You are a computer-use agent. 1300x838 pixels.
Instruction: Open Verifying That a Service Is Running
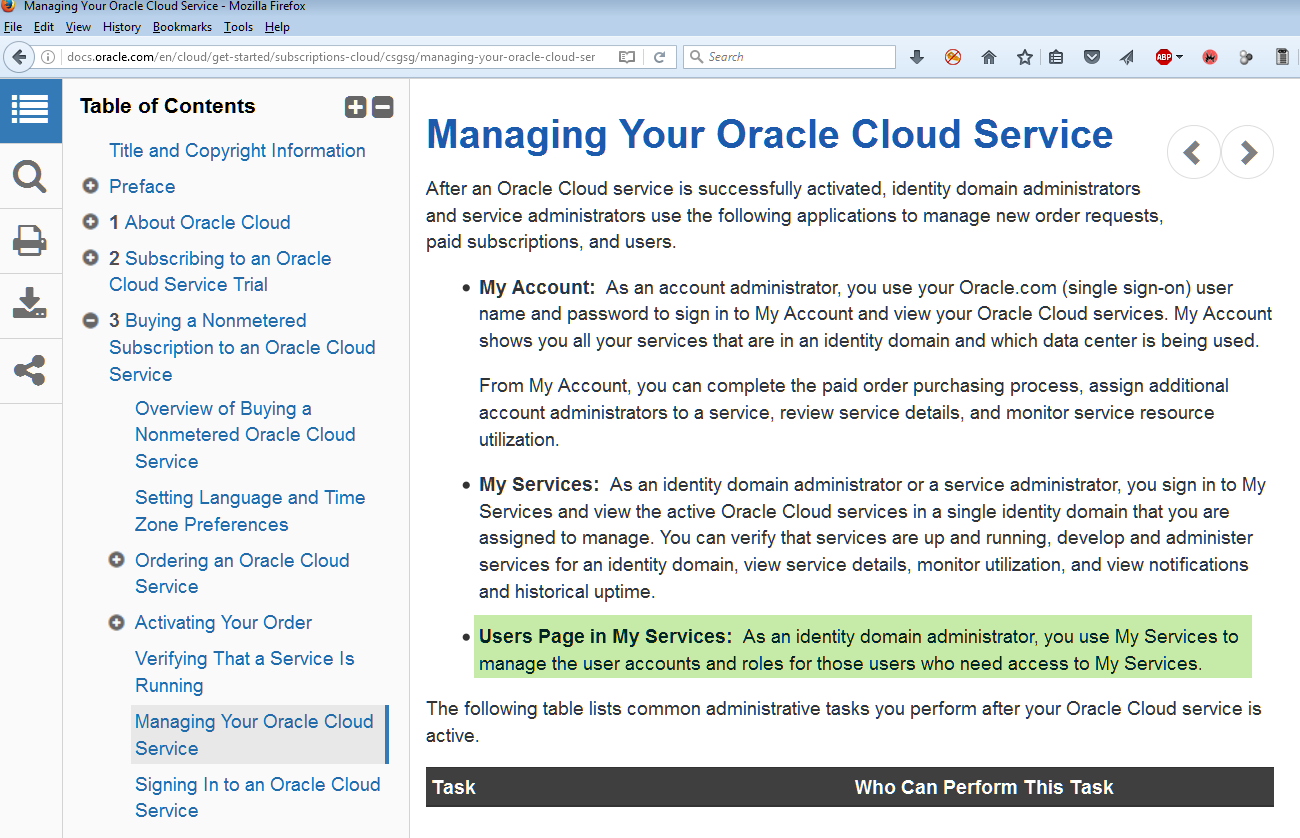point(245,672)
